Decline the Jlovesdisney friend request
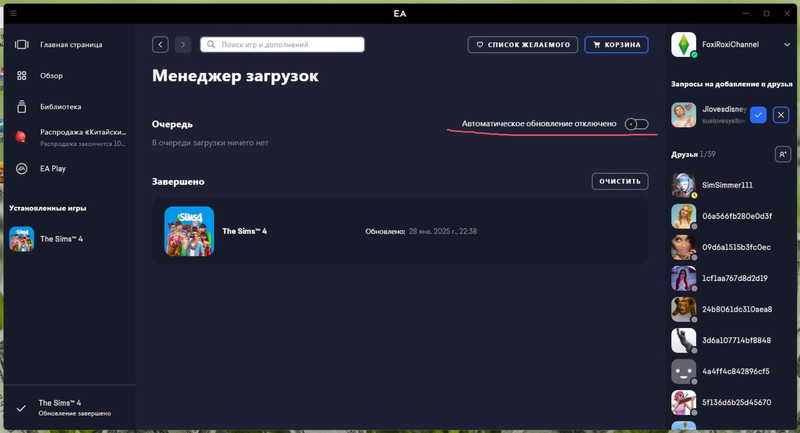800x433 pixels. pos(781,115)
